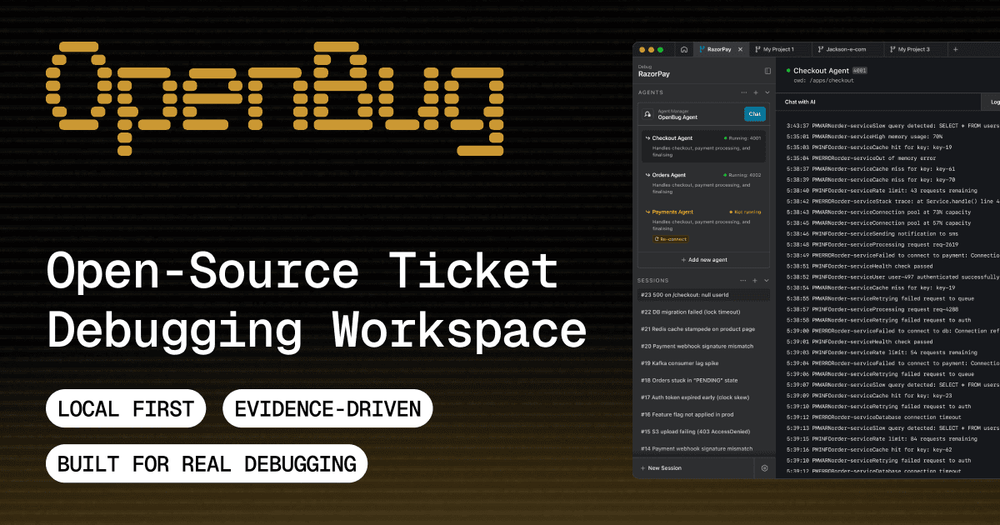
Task: Click the BUILT FOR REAL DEBUGGING pill
Action: coord(207,464)
